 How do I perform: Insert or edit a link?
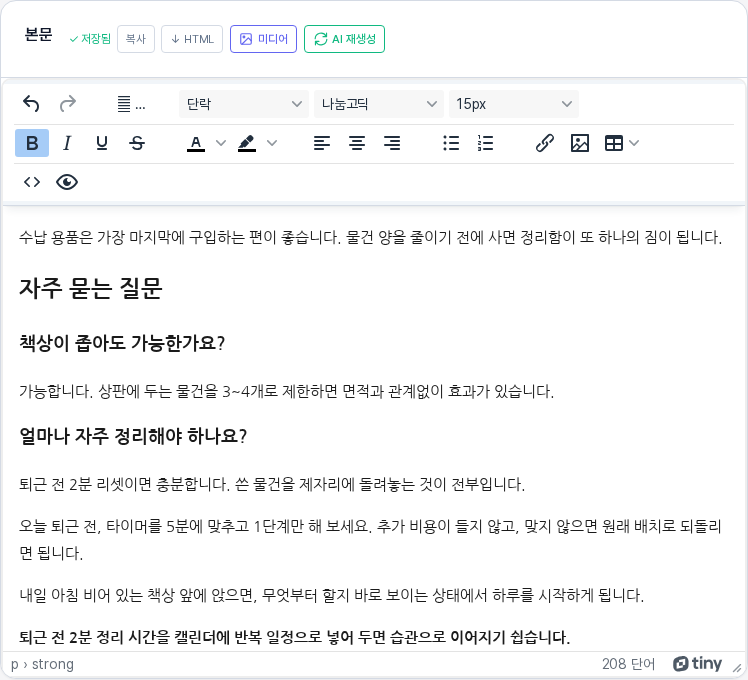click(x=544, y=143)
